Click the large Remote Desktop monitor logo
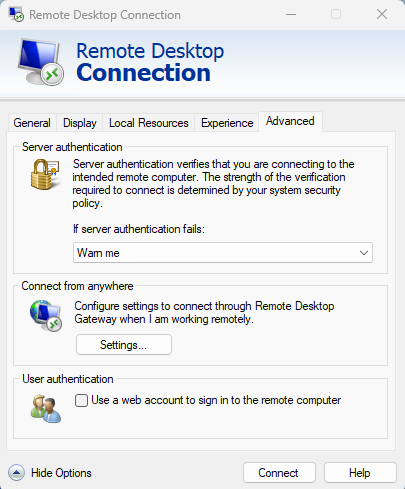 click(41, 62)
